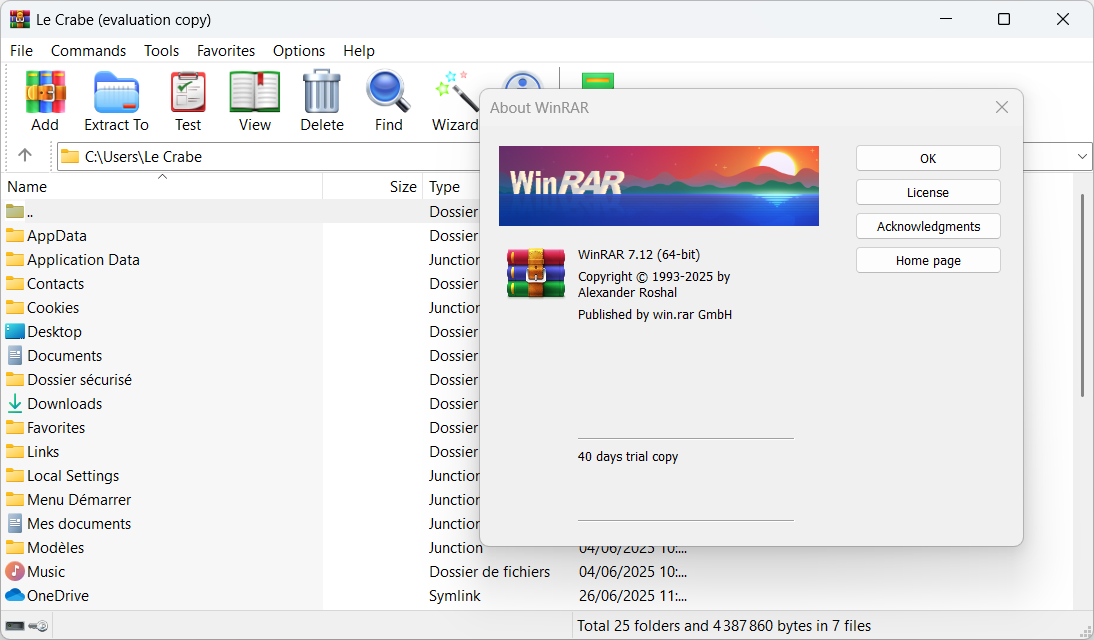
Task: Confirm the About dialog with OK
Action: pyautogui.click(x=928, y=158)
